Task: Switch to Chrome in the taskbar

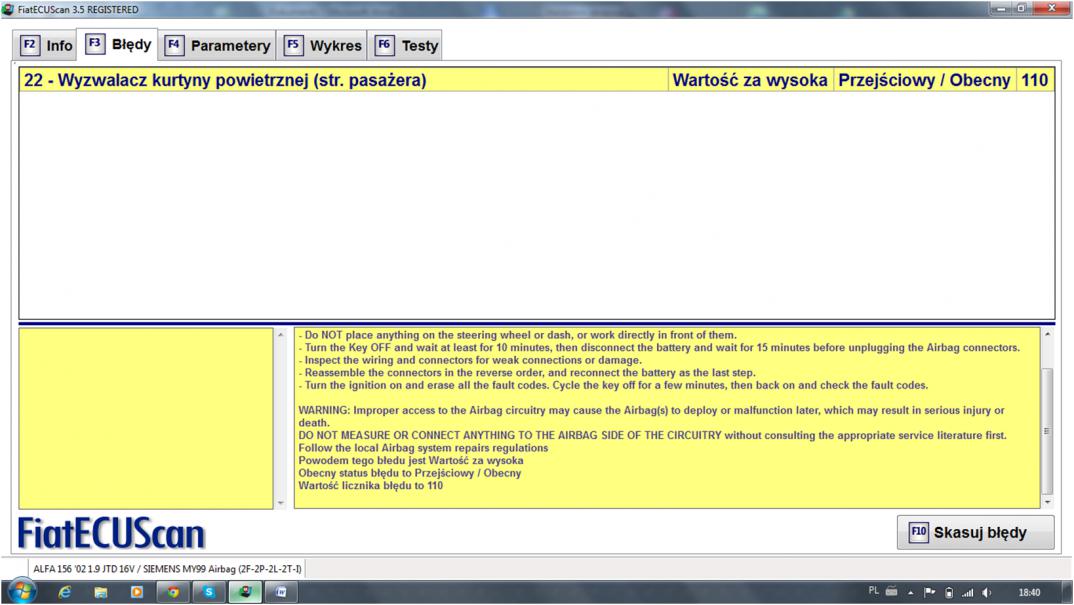Action: click(173, 592)
